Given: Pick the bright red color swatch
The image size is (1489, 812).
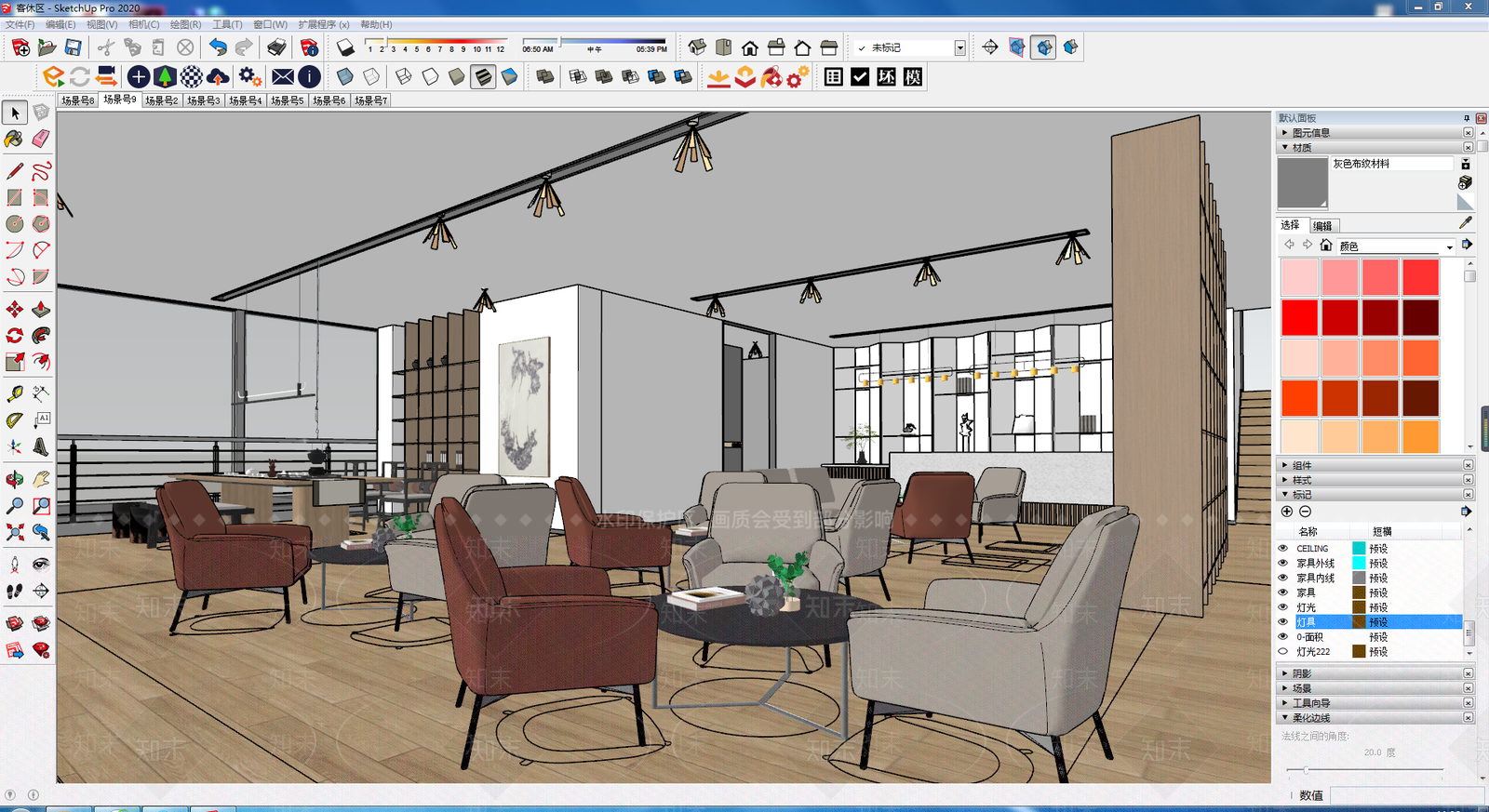Looking at the screenshot, I should (x=1300, y=318).
